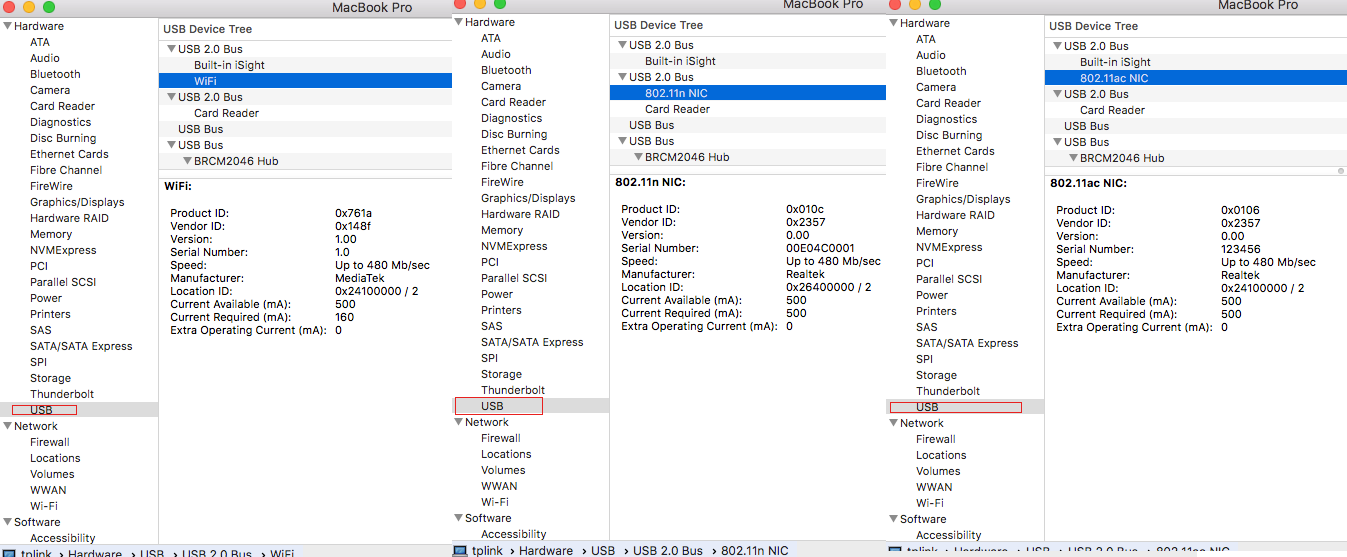Image resolution: width=1347 pixels, height=557 pixels.
Task: Select Card Reader in the WiFi window
Action: pos(226,113)
